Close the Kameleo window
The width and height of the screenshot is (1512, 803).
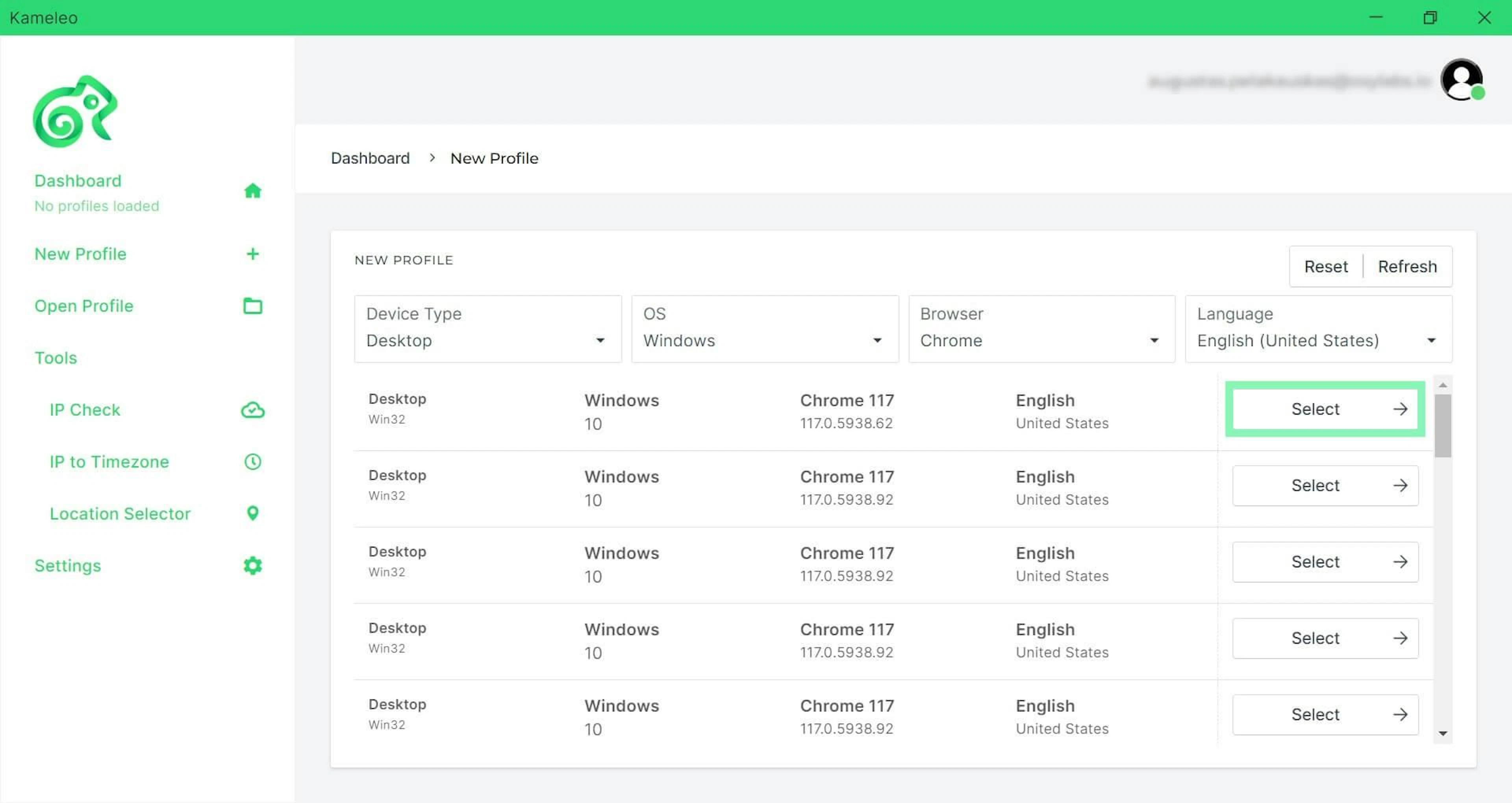tap(1484, 18)
